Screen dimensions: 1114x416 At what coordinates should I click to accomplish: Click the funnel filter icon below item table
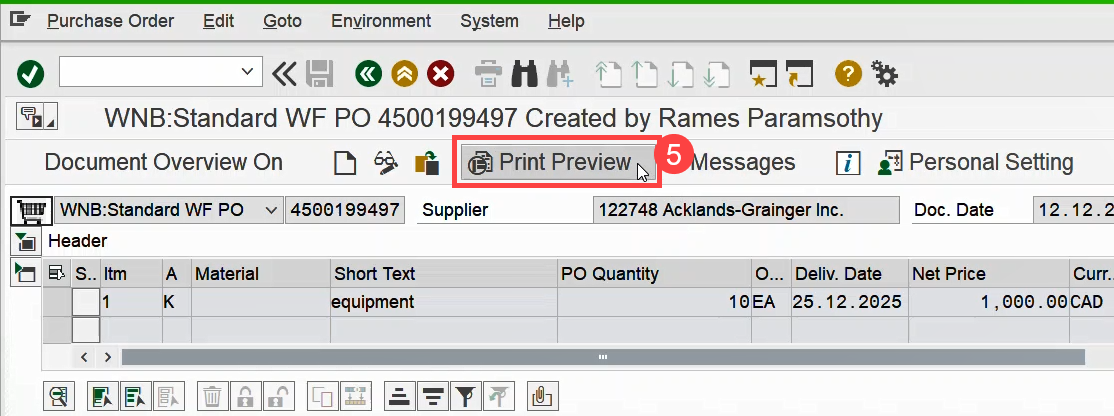point(463,396)
